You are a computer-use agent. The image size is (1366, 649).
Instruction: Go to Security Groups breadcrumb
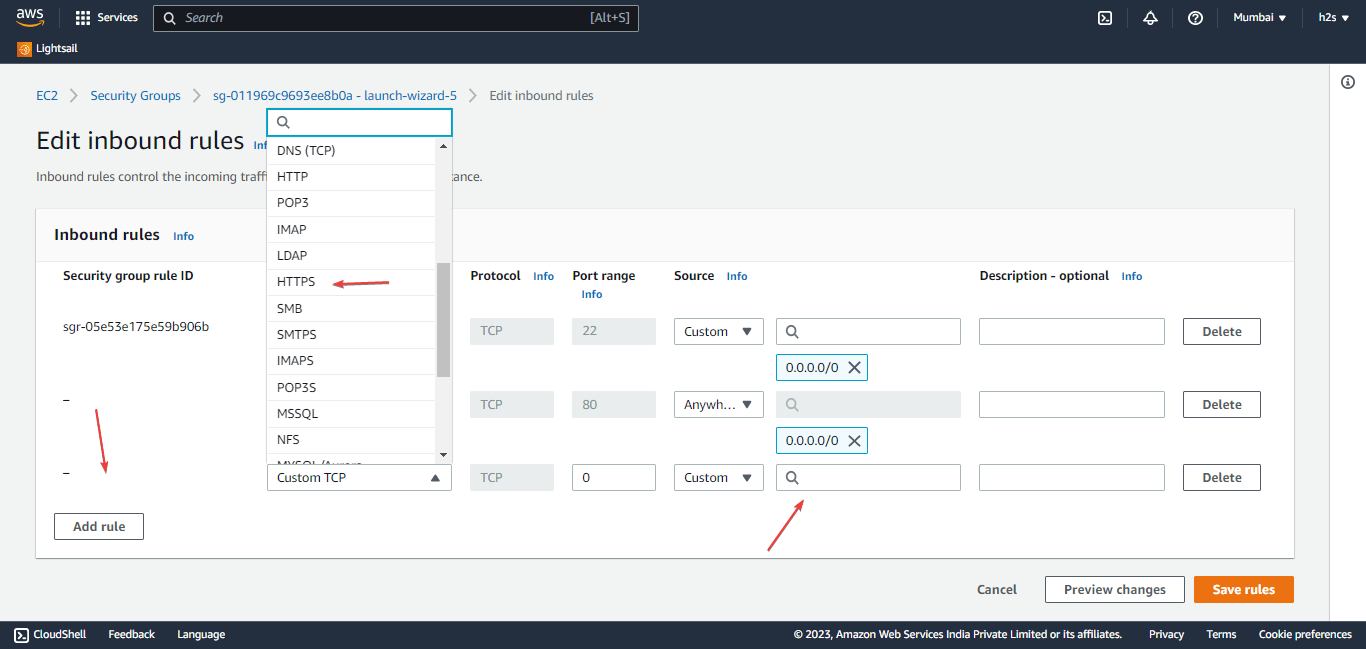pyautogui.click(x=136, y=96)
